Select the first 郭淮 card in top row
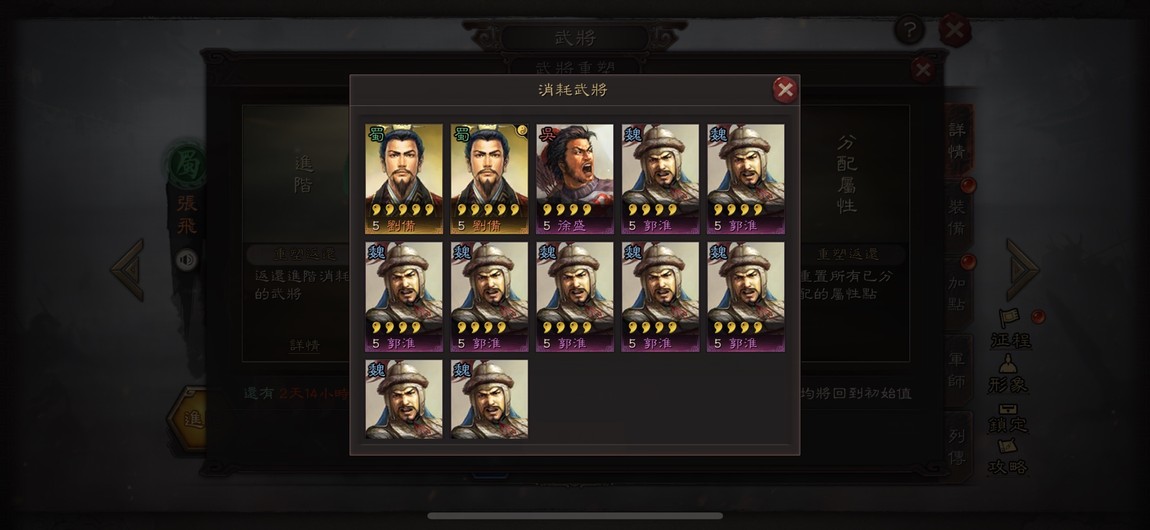 coord(660,179)
